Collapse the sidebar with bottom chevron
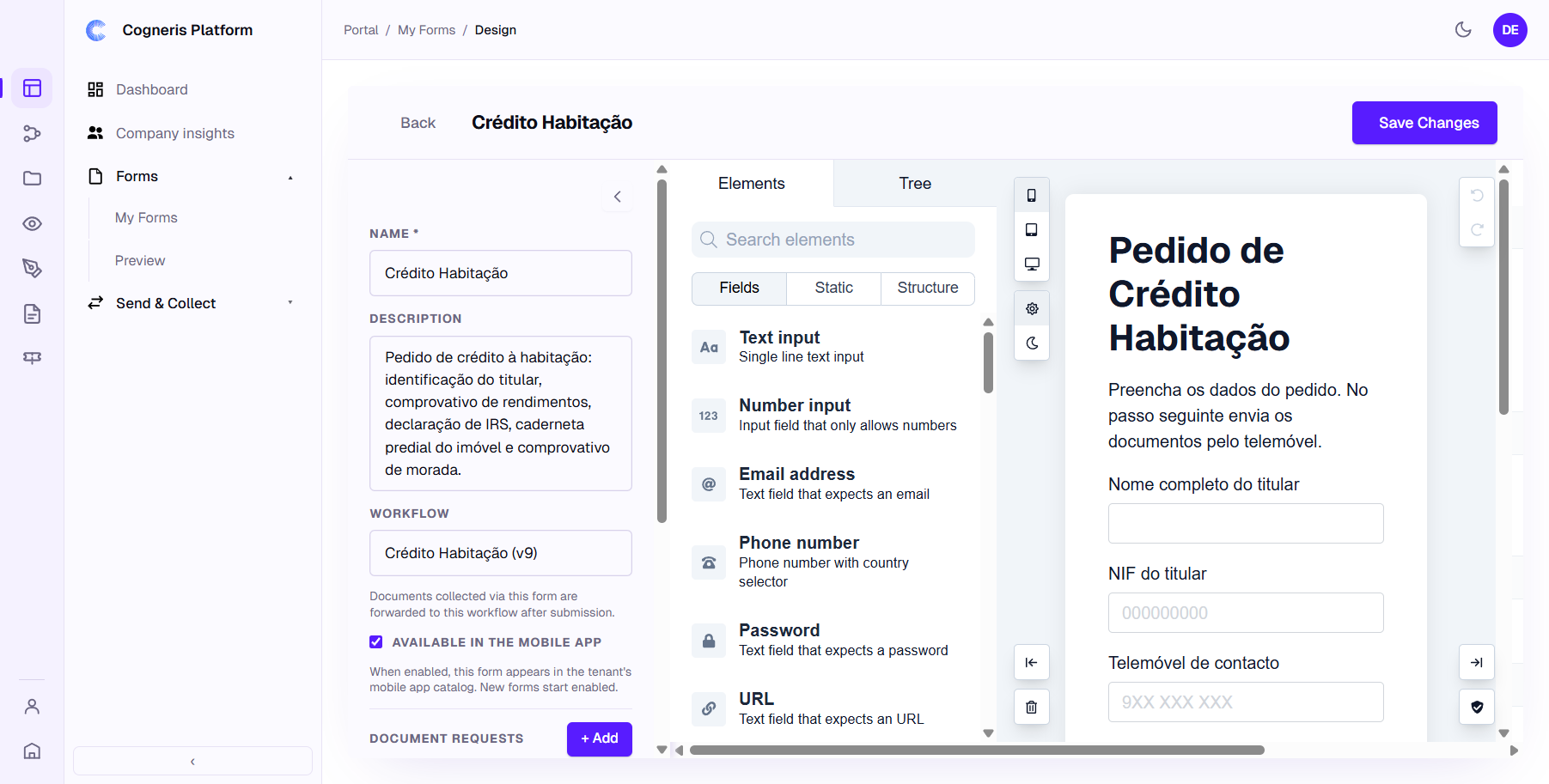The width and height of the screenshot is (1549, 784). [192, 762]
